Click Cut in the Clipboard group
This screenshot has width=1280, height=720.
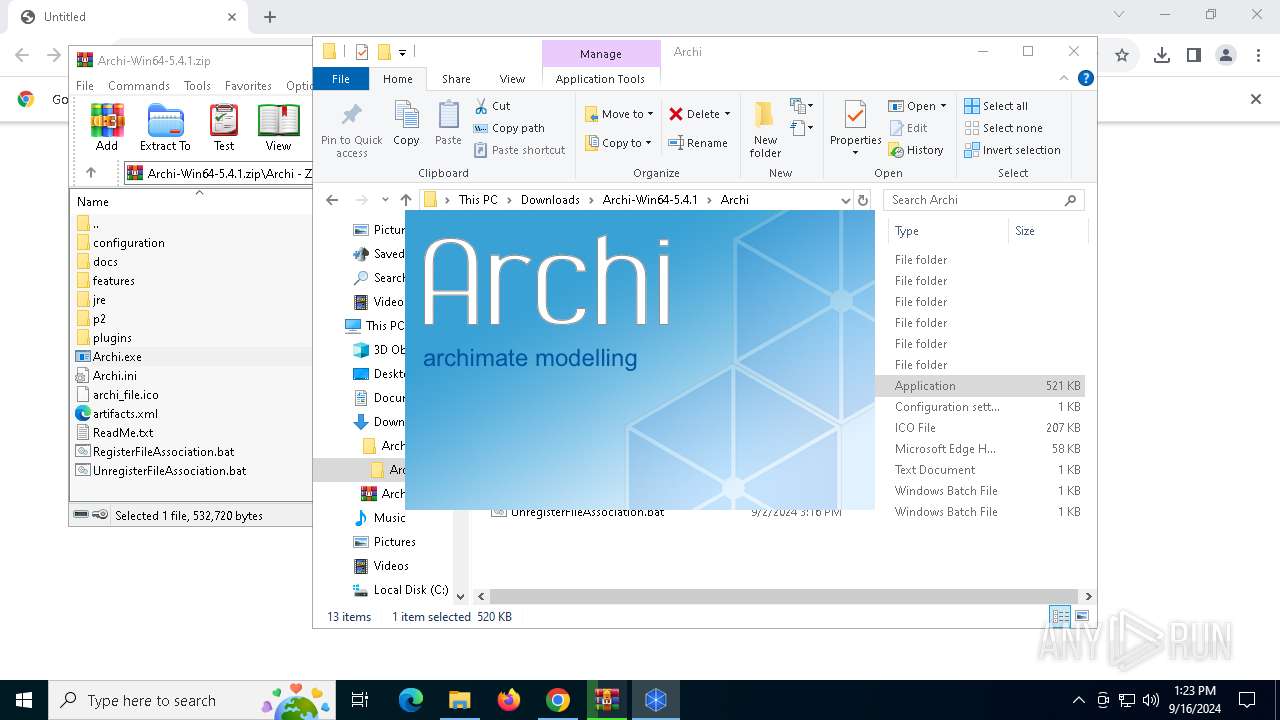(x=492, y=106)
